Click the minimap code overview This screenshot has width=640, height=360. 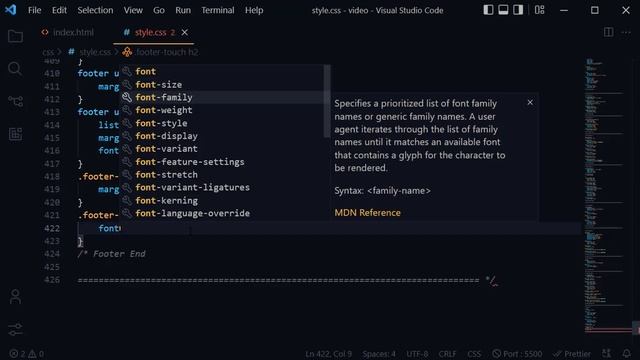[608, 196]
